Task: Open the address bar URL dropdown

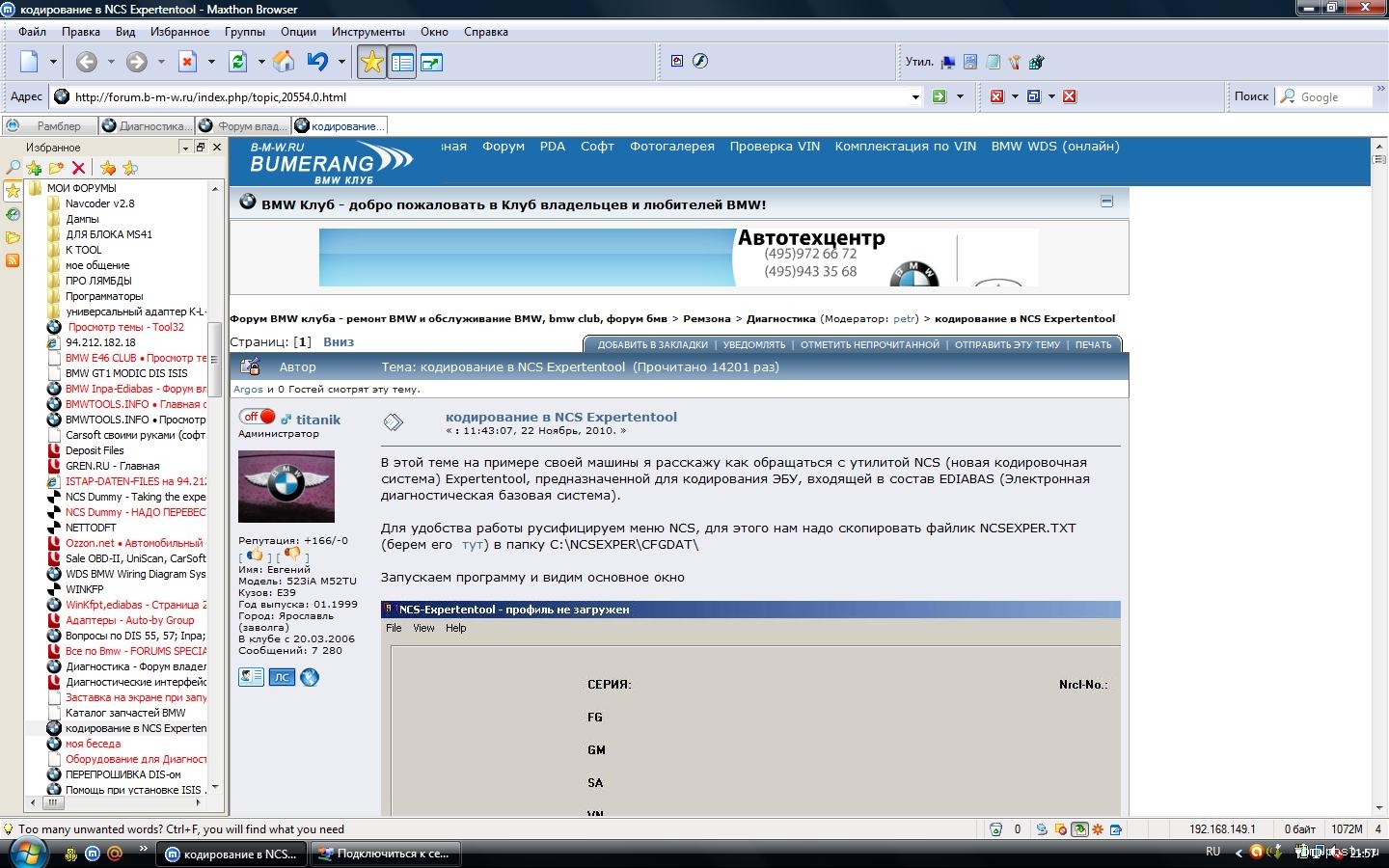Action: (915, 96)
